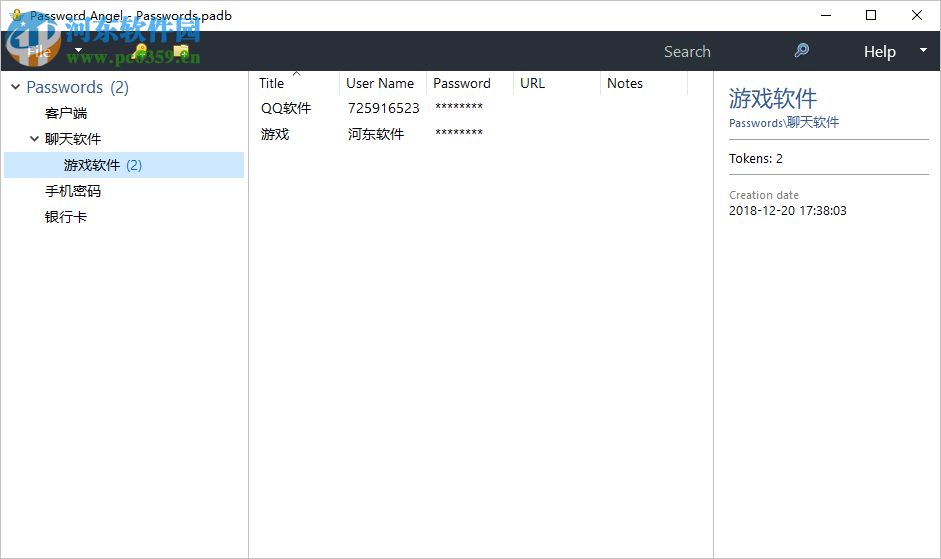
Task: Open the Help dropdown arrow
Action: click(924, 50)
